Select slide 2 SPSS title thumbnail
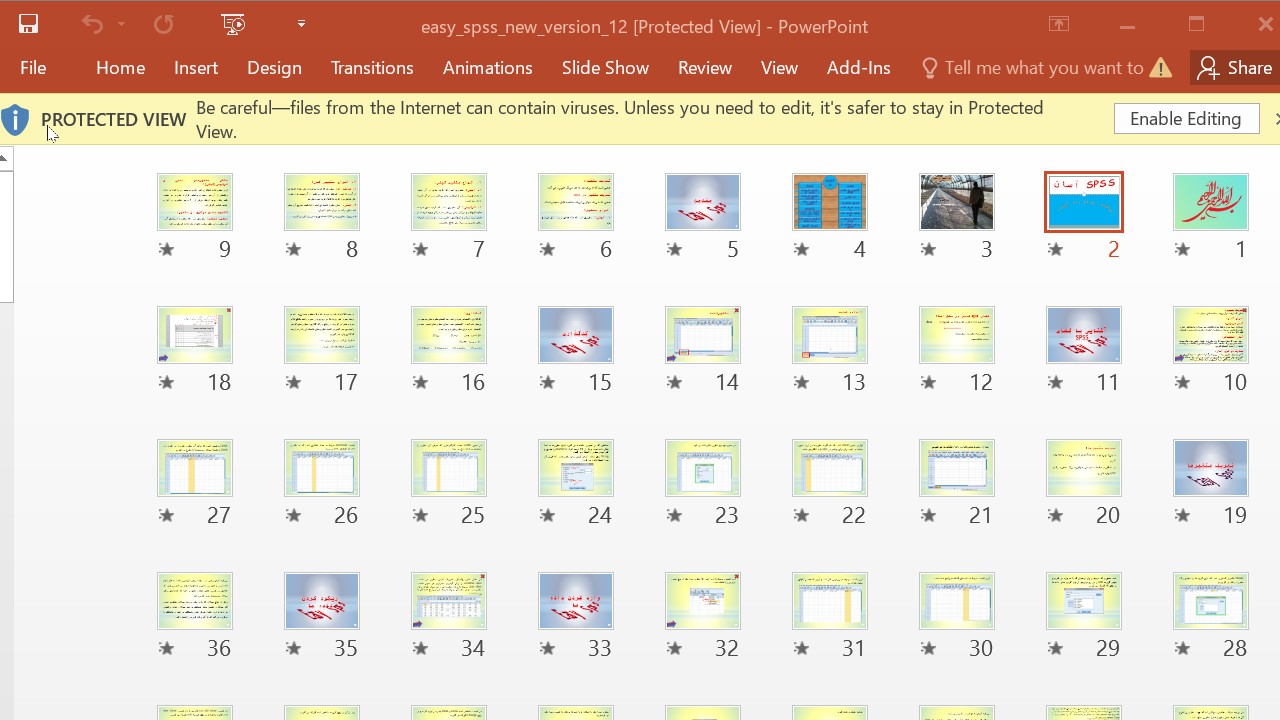The height and width of the screenshot is (720, 1280). click(x=1083, y=202)
